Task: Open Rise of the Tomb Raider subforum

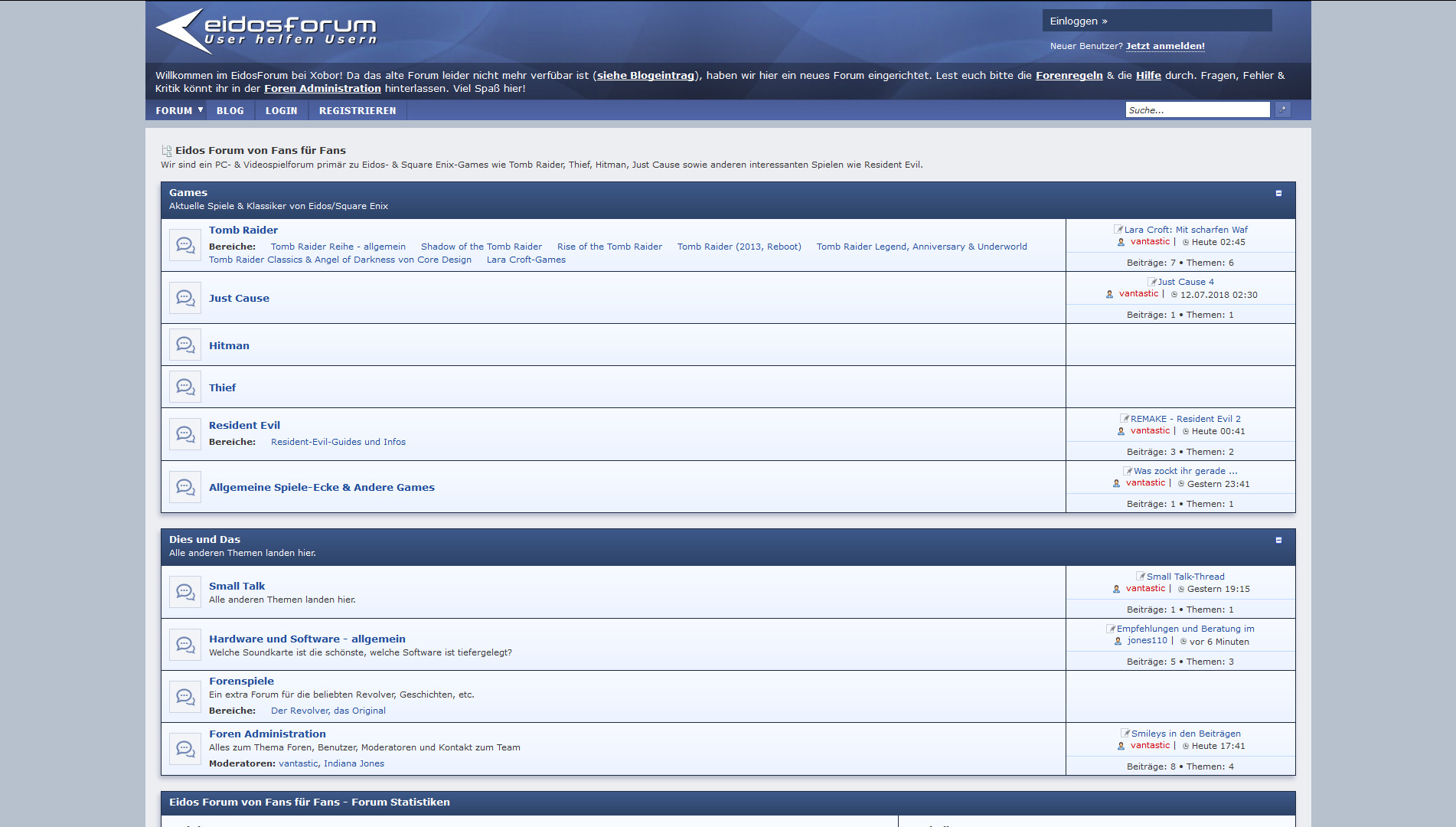Action: [609, 247]
